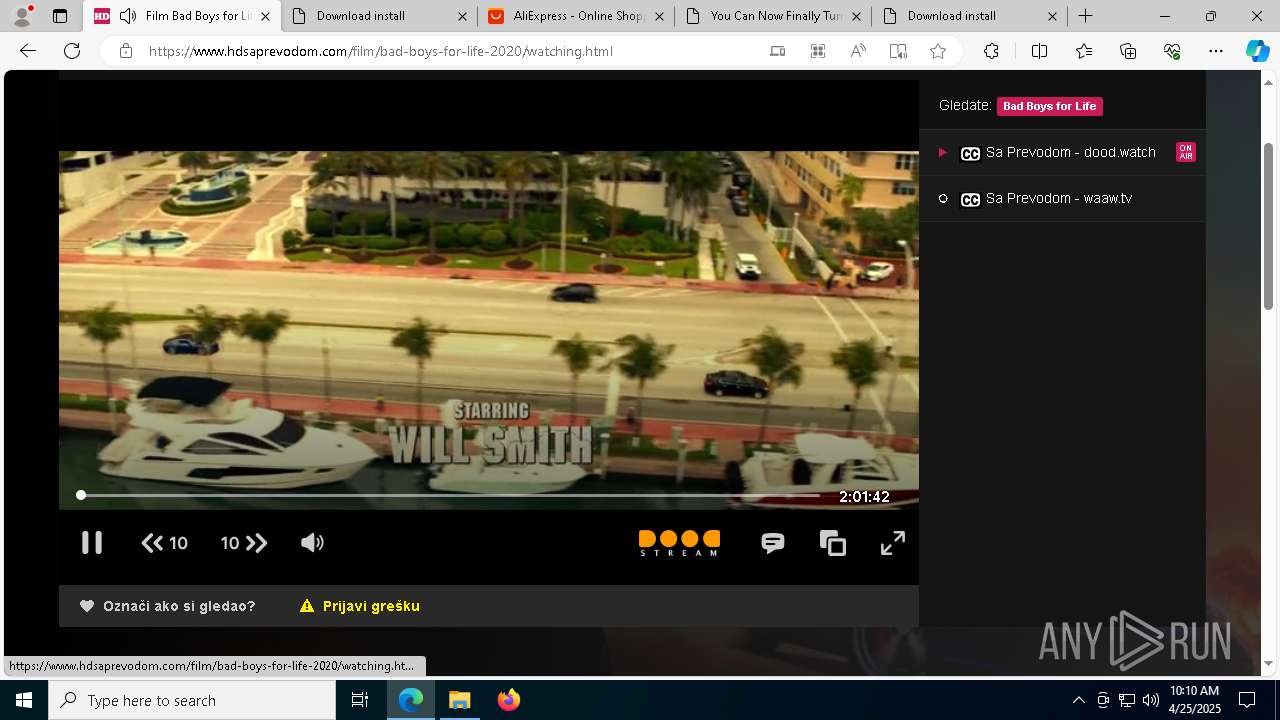Open File Explorer from taskbar
Image resolution: width=1280 pixels, height=720 pixels.
pyautogui.click(x=459, y=700)
